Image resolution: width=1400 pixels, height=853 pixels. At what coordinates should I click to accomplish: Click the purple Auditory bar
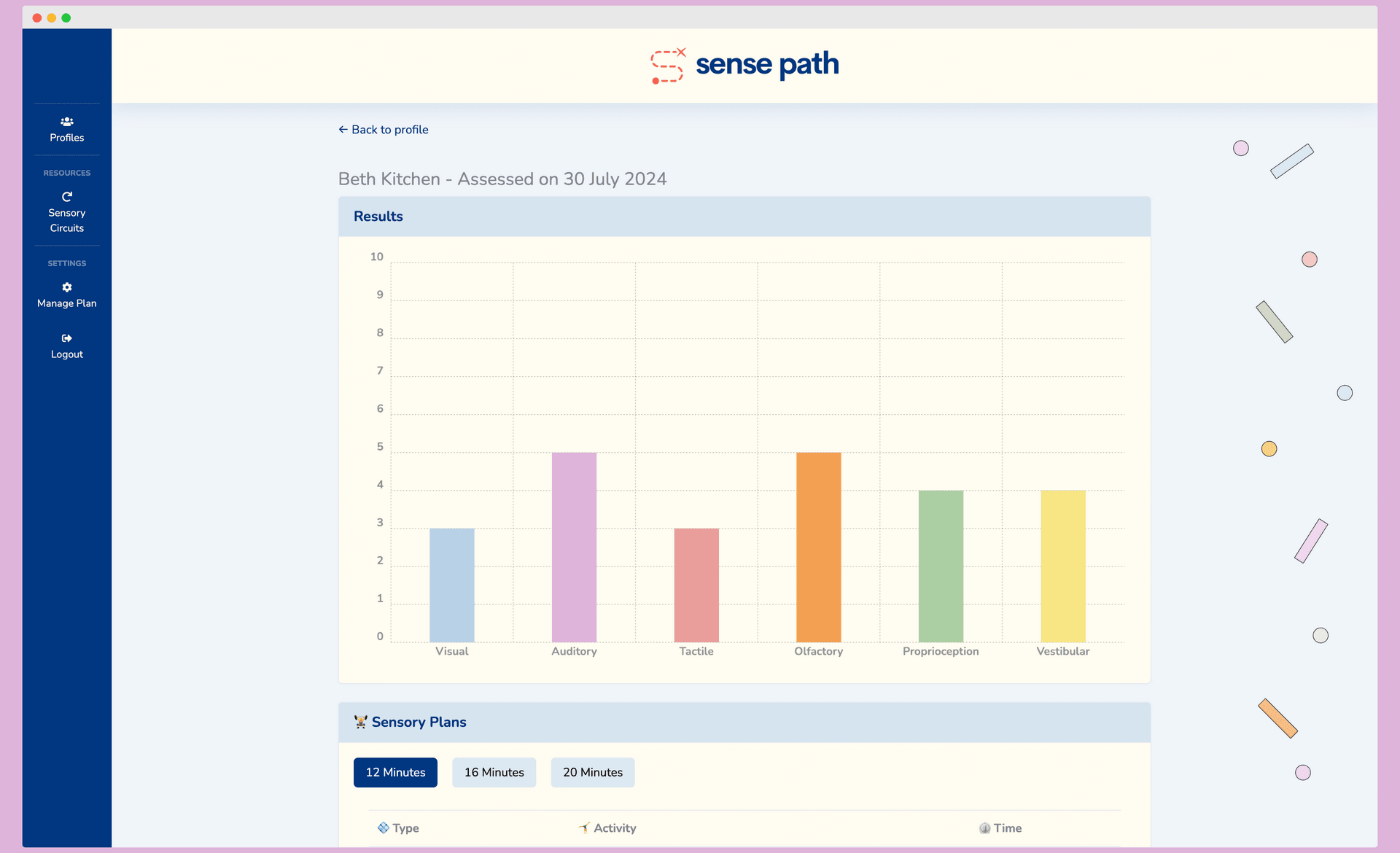(574, 547)
